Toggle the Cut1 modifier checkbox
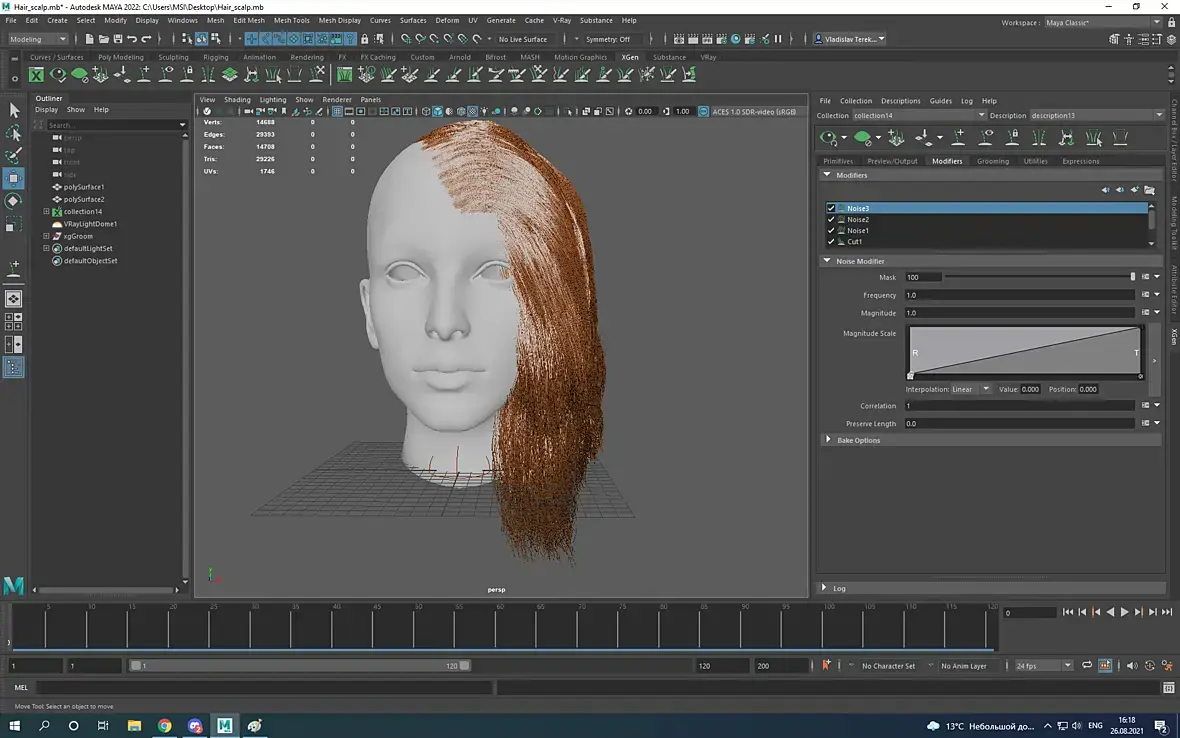 (x=831, y=241)
